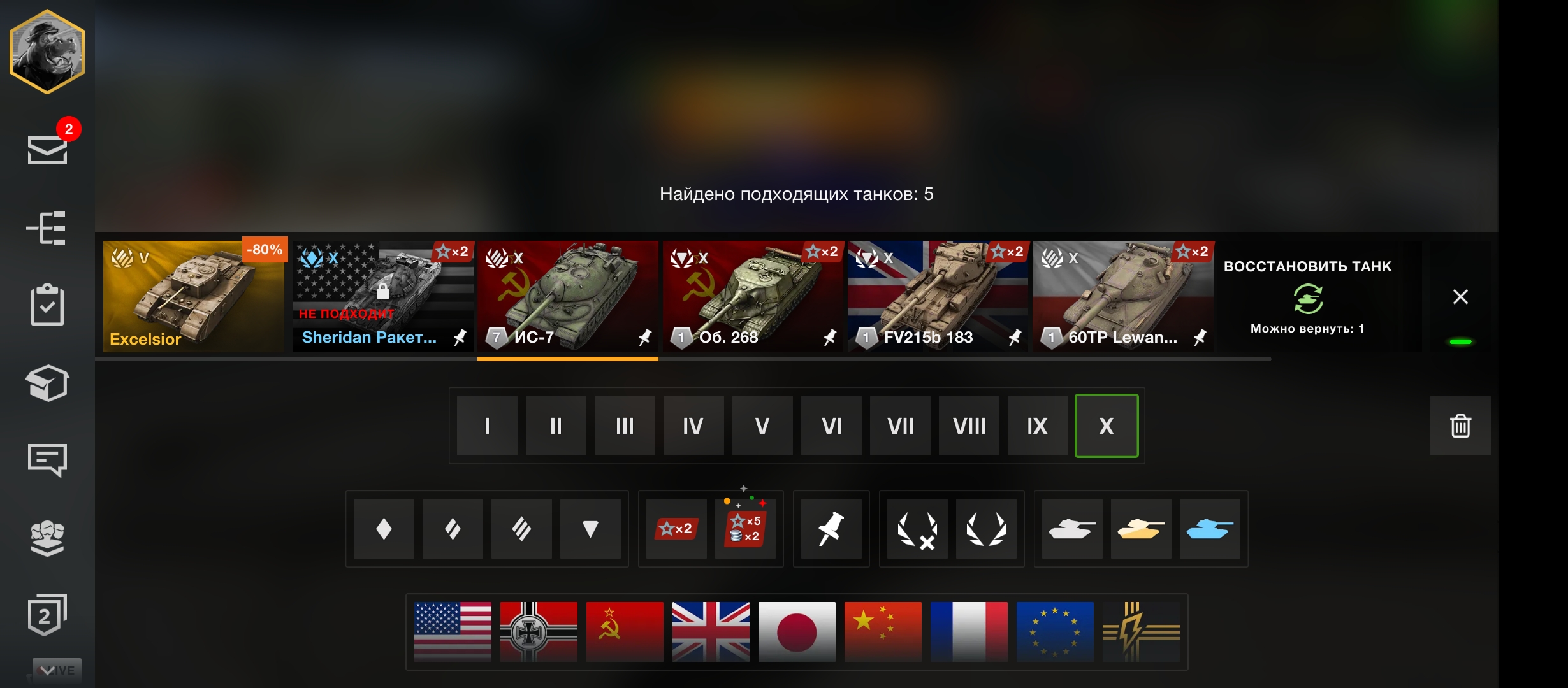Open the clan icon in sidebar

[x=47, y=538]
